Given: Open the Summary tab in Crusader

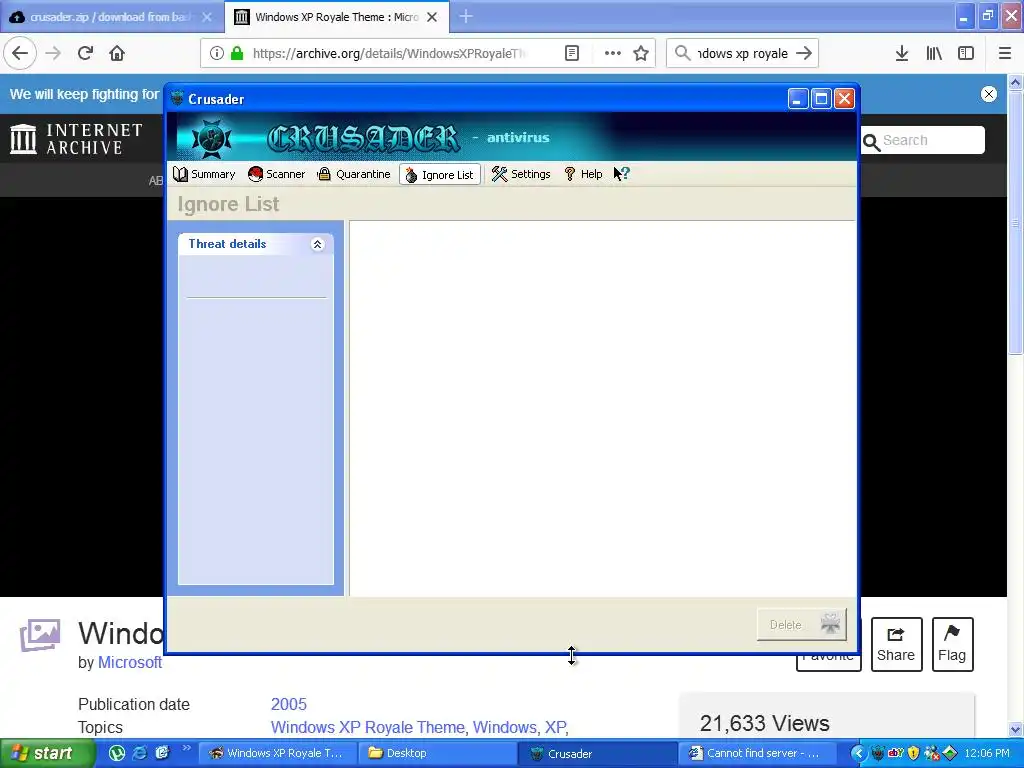Looking at the screenshot, I should coord(204,174).
